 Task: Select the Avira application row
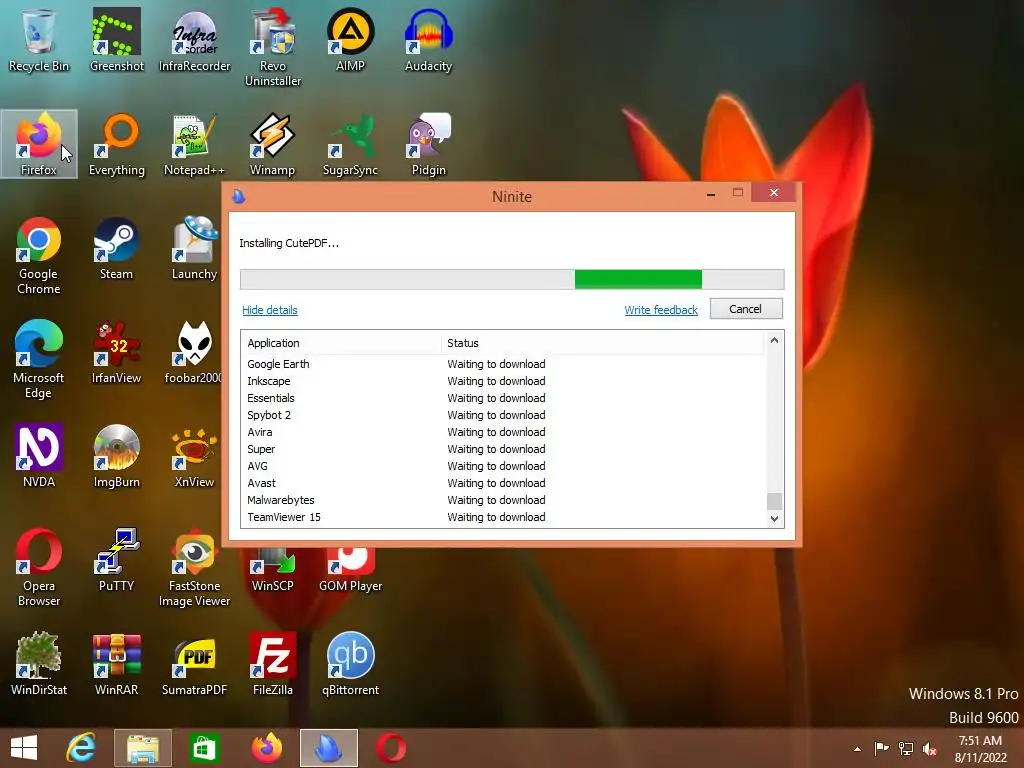pos(503,432)
